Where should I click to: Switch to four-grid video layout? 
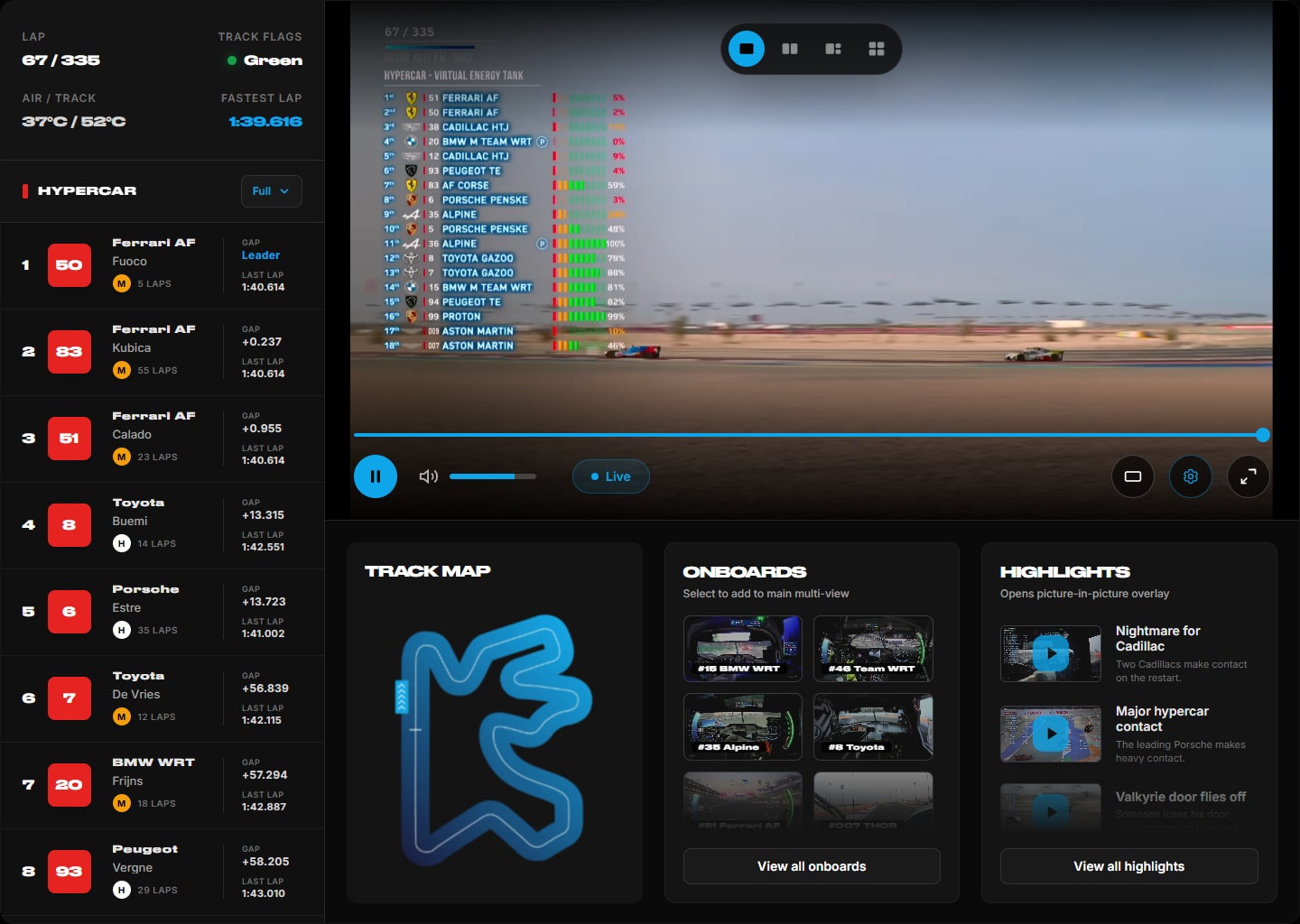click(877, 49)
